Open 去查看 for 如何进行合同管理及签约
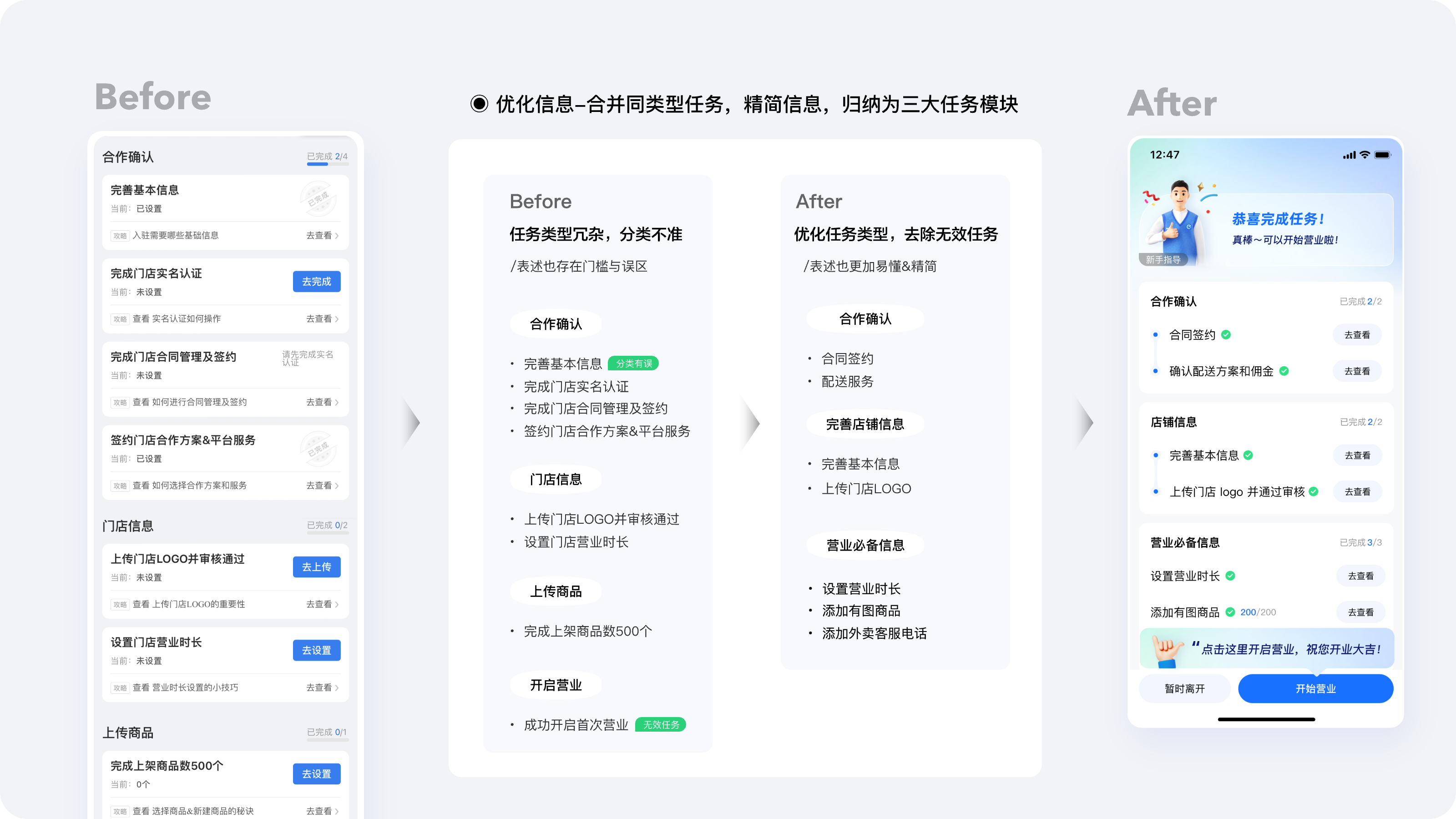1456x819 pixels. (323, 402)
